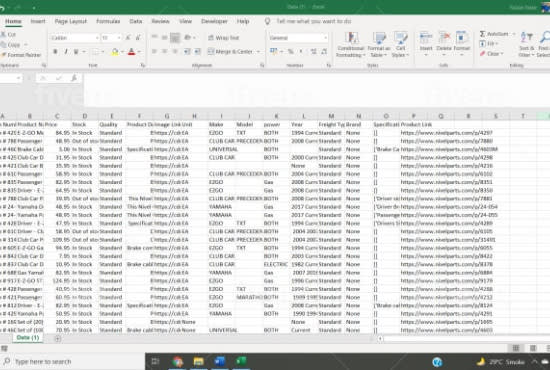
Task: Open Conditional Formatting menu
Action: [350, 45]
